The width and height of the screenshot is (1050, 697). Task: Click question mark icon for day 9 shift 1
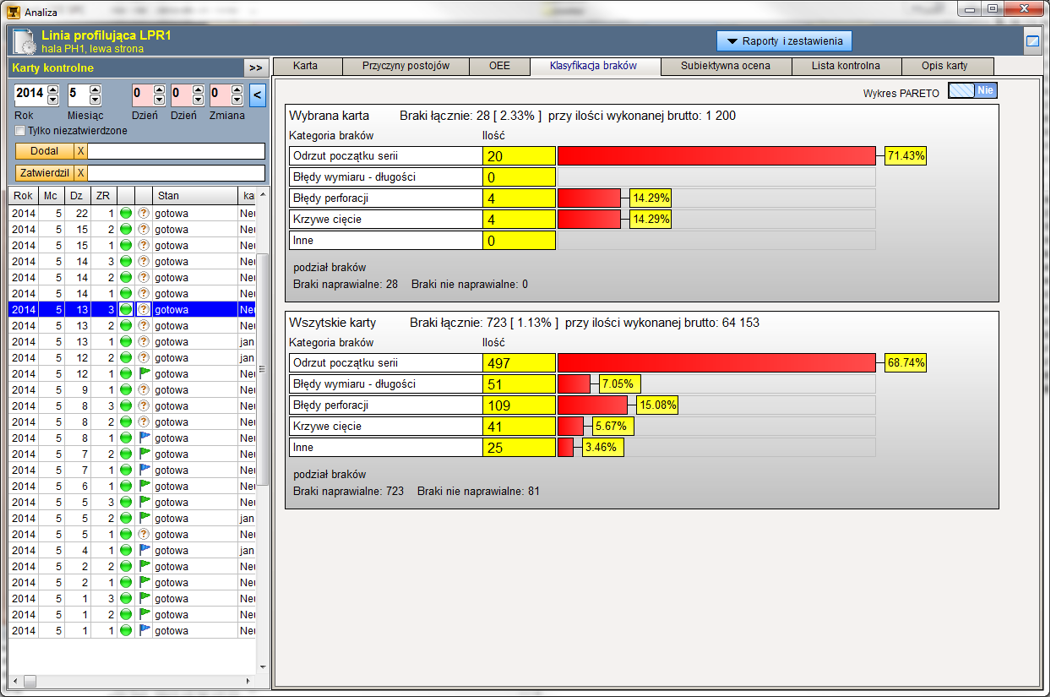143,390
